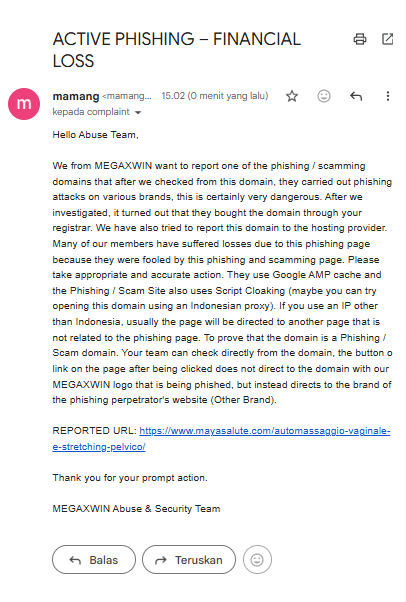Click the pink sender avatar 'm'
406x602 pixels.
pos(24,104)
